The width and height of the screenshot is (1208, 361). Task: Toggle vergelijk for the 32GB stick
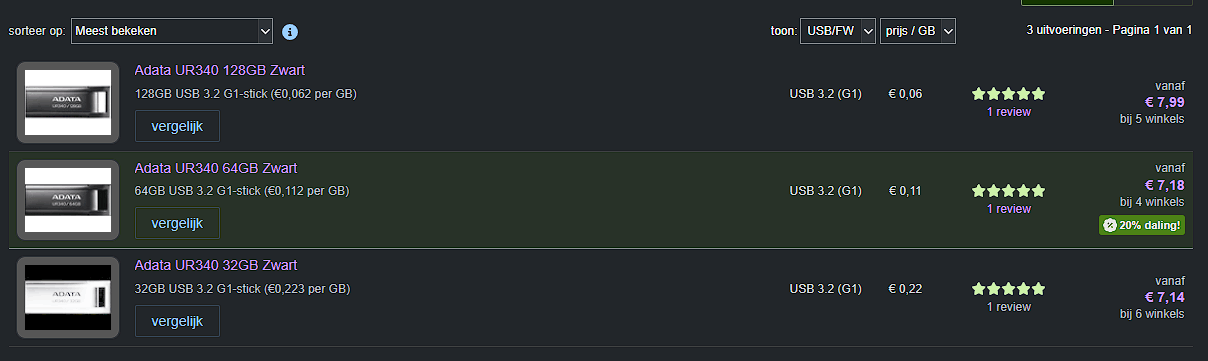177,321
